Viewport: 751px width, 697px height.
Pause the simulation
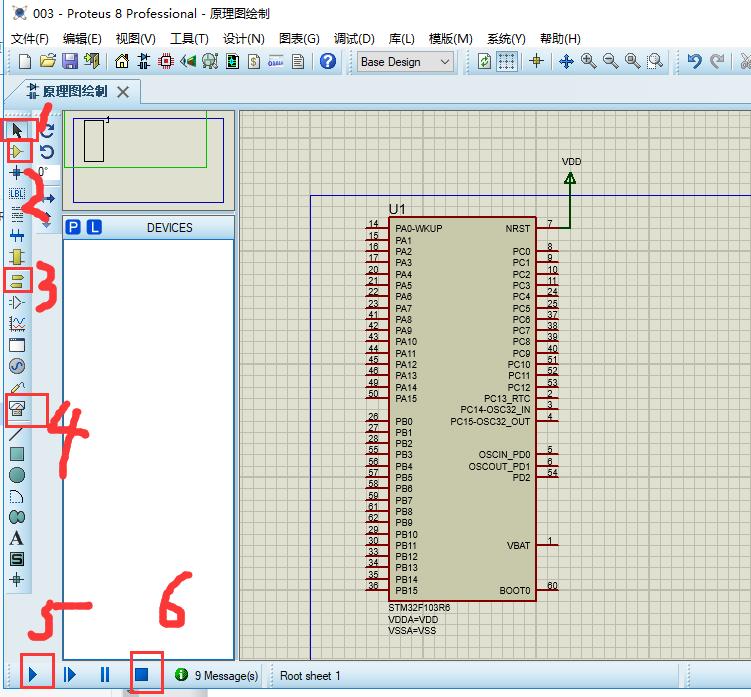(104, 674)
